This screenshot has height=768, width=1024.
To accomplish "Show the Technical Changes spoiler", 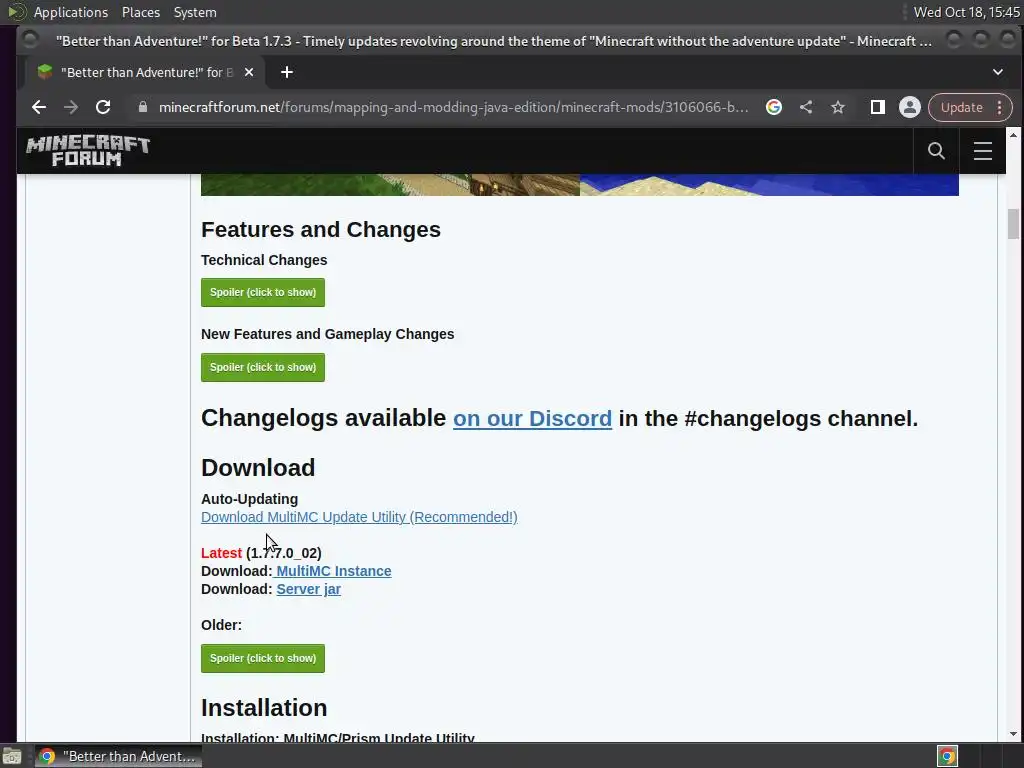I will point(263,293).
